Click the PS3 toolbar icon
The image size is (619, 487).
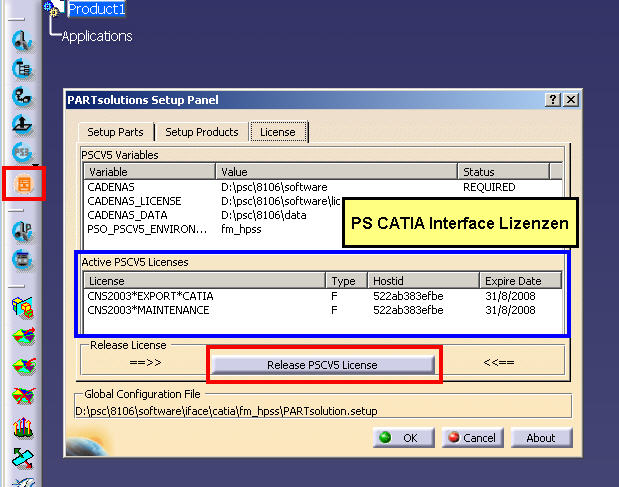tap(22, 152)
